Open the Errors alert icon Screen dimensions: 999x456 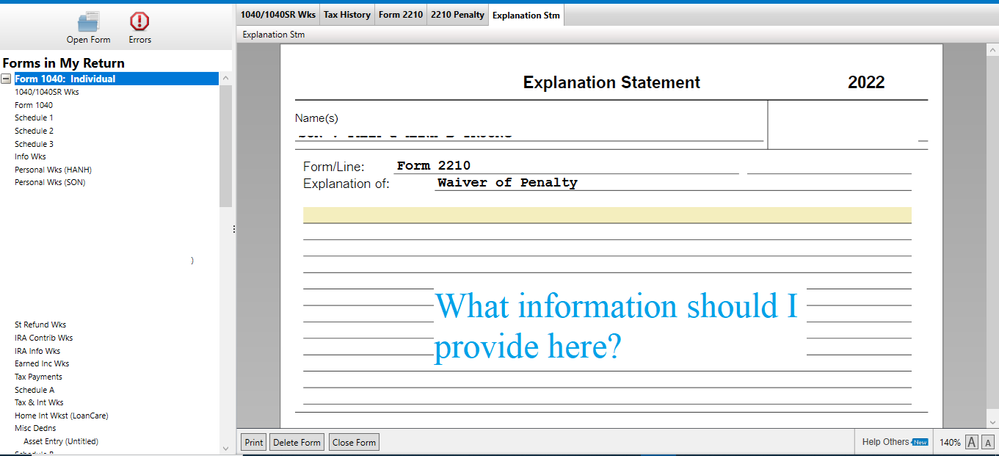point(139,22)
